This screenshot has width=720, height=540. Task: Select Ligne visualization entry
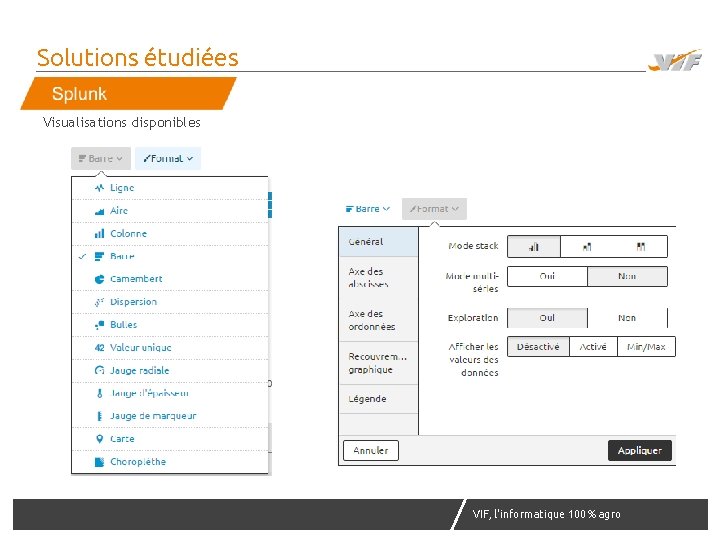pos(170,188)
